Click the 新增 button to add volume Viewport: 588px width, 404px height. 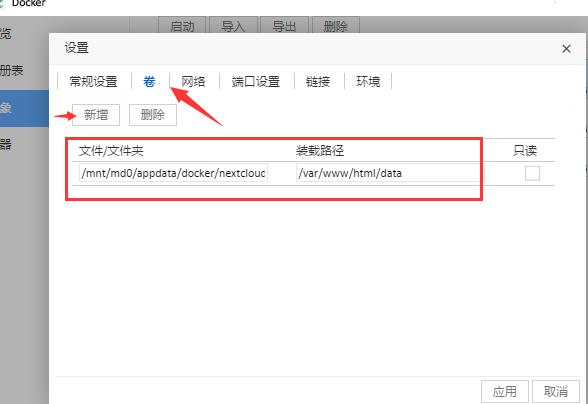tap(96, 115)
